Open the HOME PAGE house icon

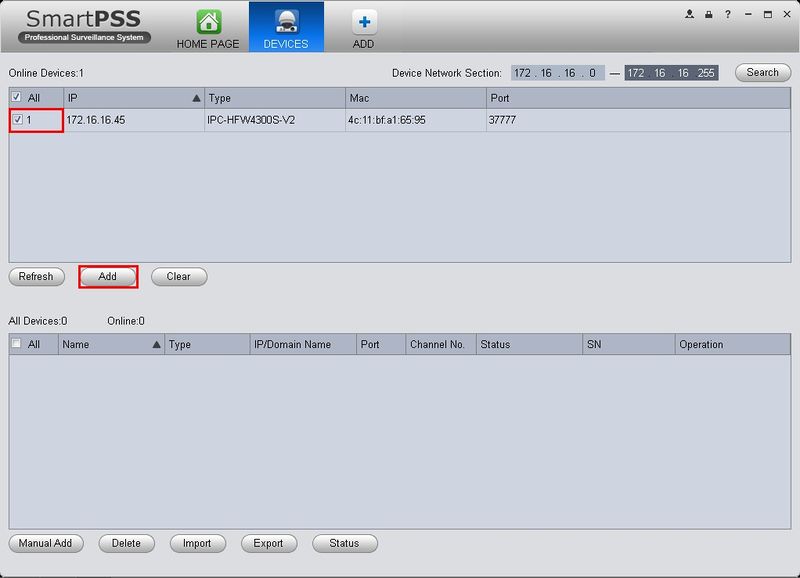point(209,21)
